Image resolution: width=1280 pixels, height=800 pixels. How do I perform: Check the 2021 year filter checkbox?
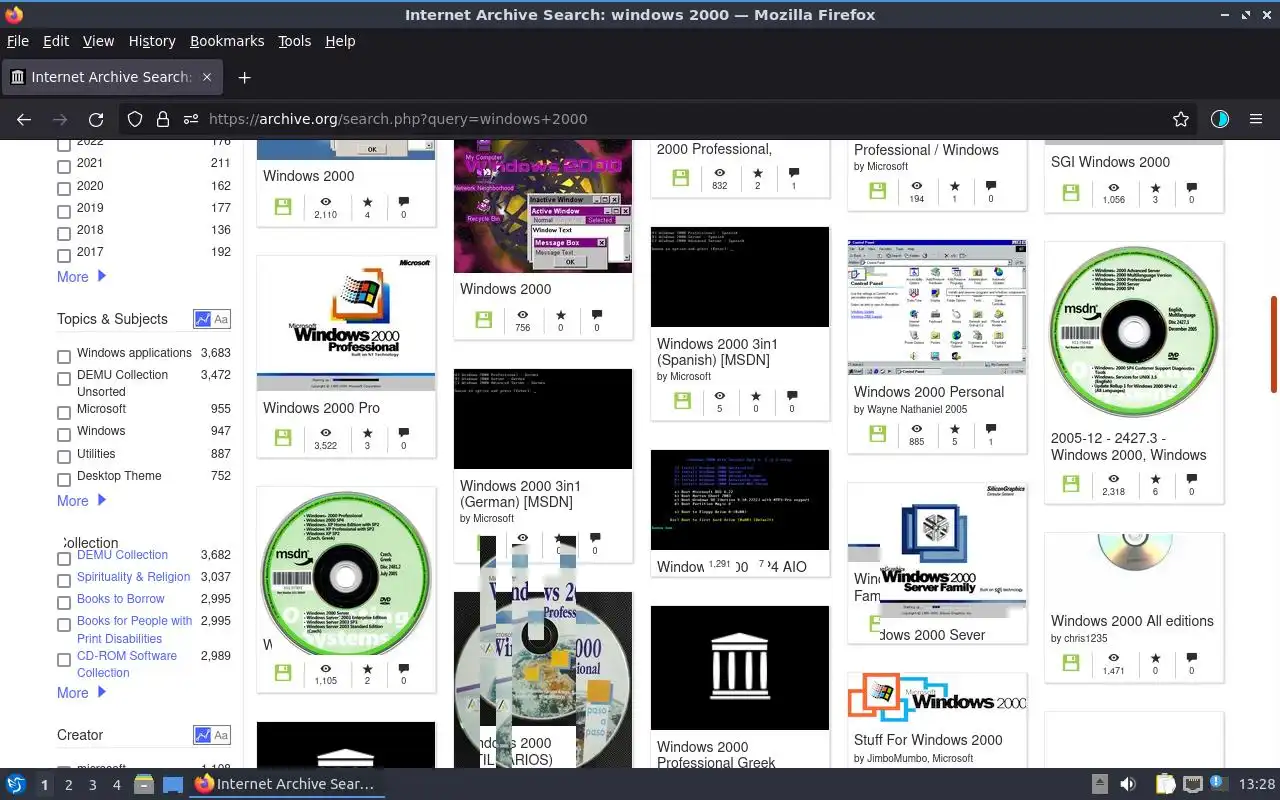64,167
